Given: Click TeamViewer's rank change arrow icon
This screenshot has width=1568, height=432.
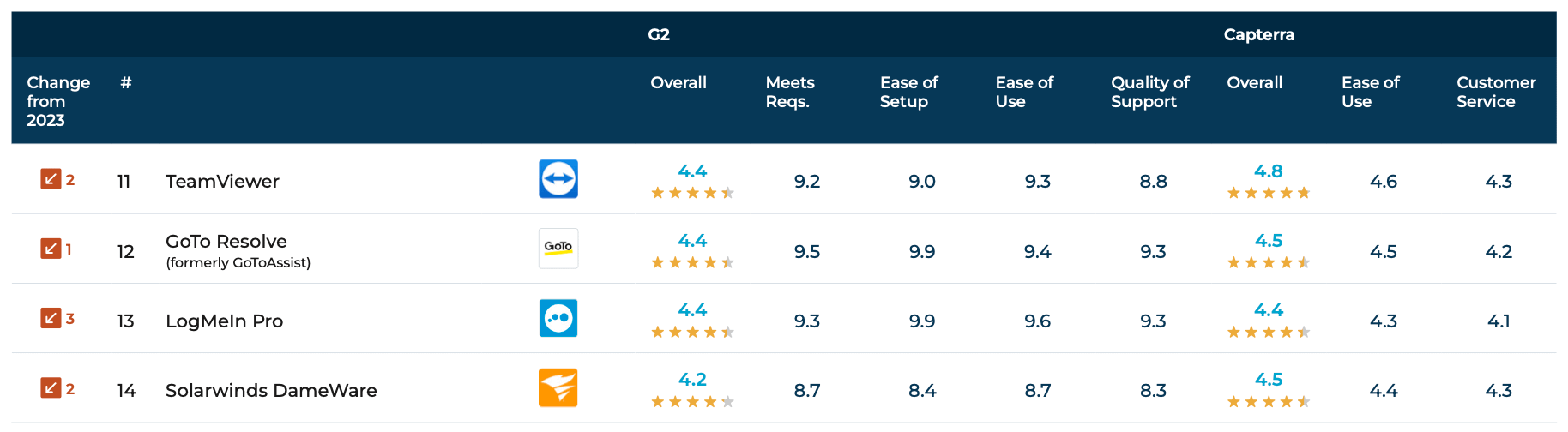Looking at the screenshot, I should click(51, 179).
